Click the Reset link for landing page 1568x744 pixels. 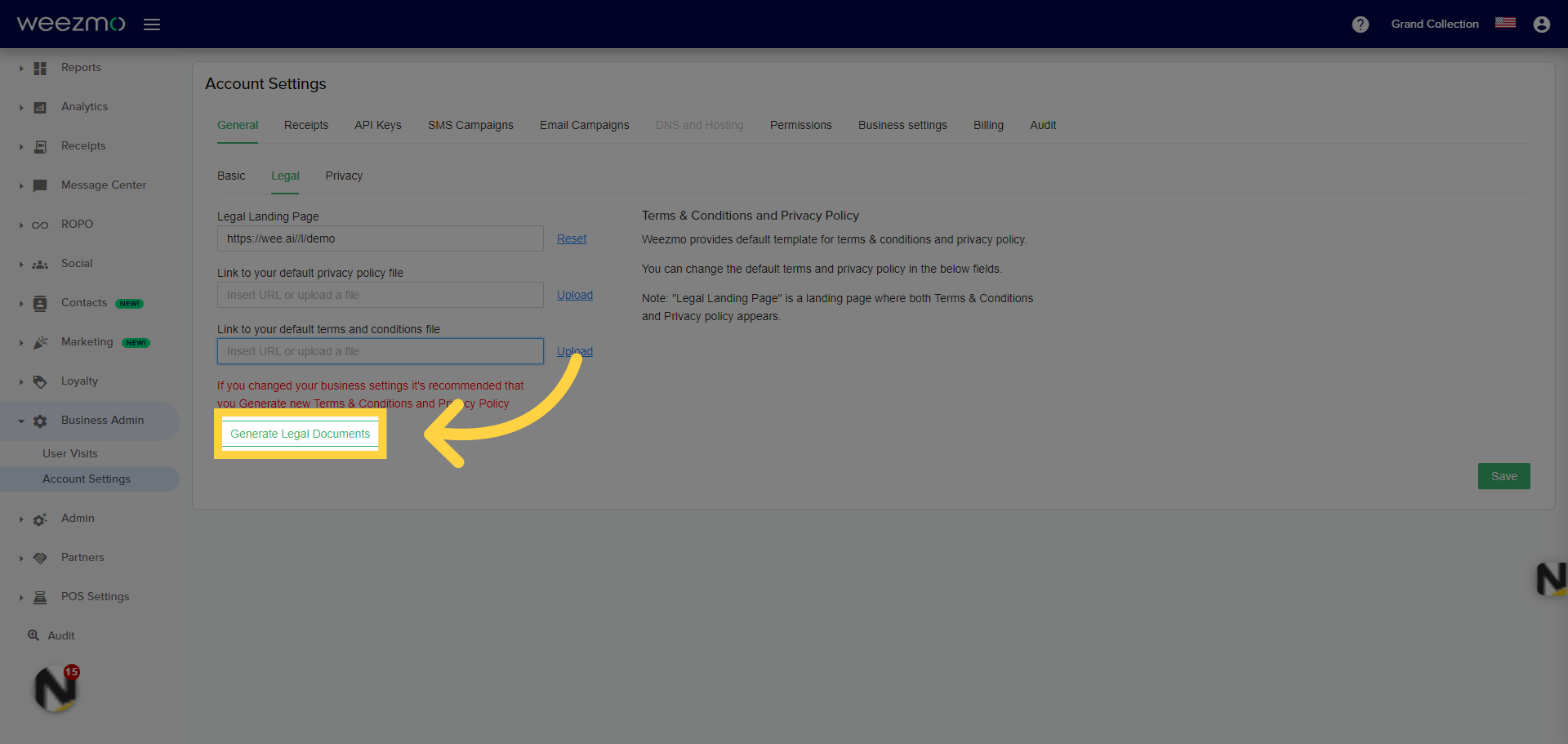(572, 238)
